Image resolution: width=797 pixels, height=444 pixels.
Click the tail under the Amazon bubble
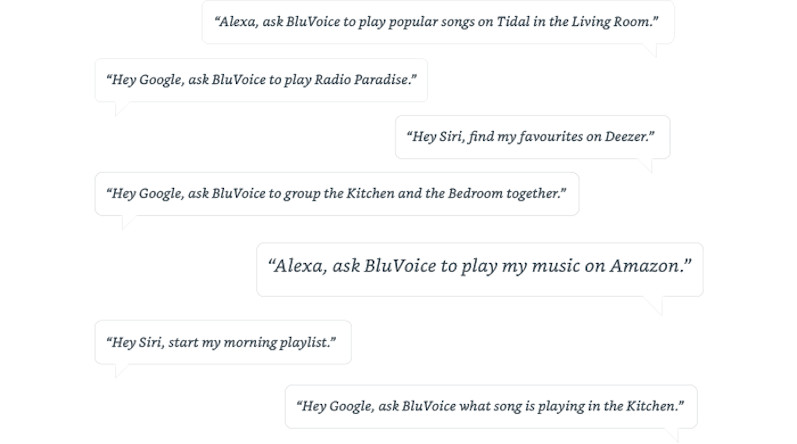pyautogui.click(x=655, y=305)
